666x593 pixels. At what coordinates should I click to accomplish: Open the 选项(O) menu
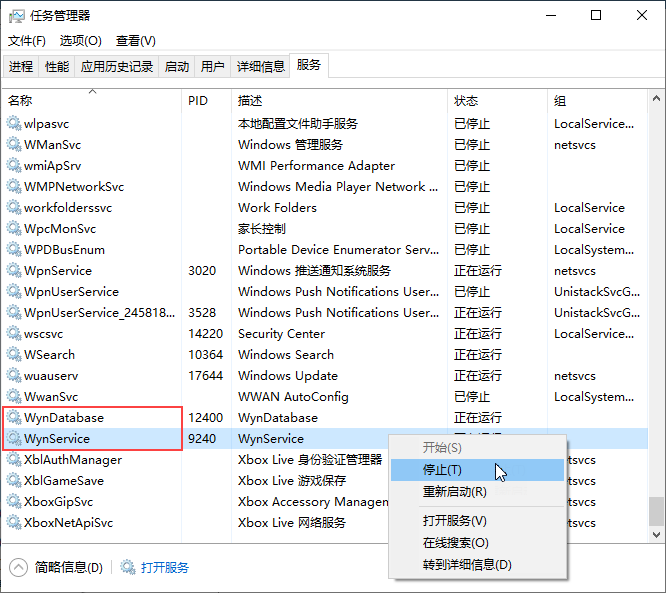[81, 41]
